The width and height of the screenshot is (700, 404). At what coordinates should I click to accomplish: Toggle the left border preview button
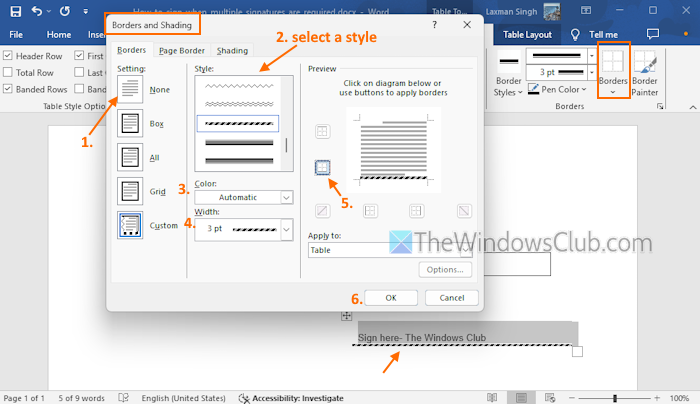(370, 211)
